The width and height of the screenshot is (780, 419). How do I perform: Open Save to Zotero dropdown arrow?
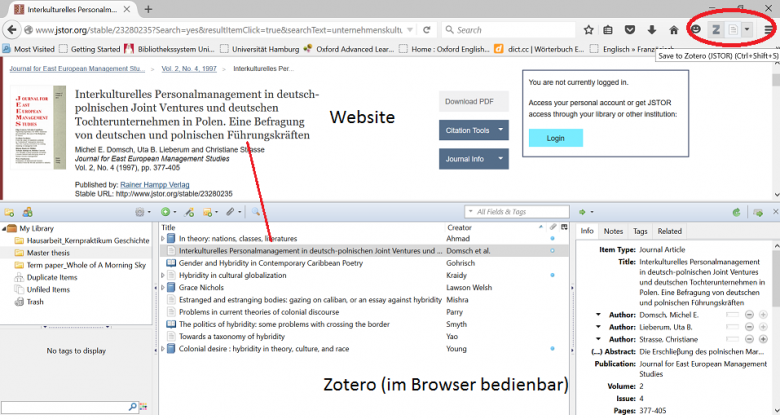[747, 30]
